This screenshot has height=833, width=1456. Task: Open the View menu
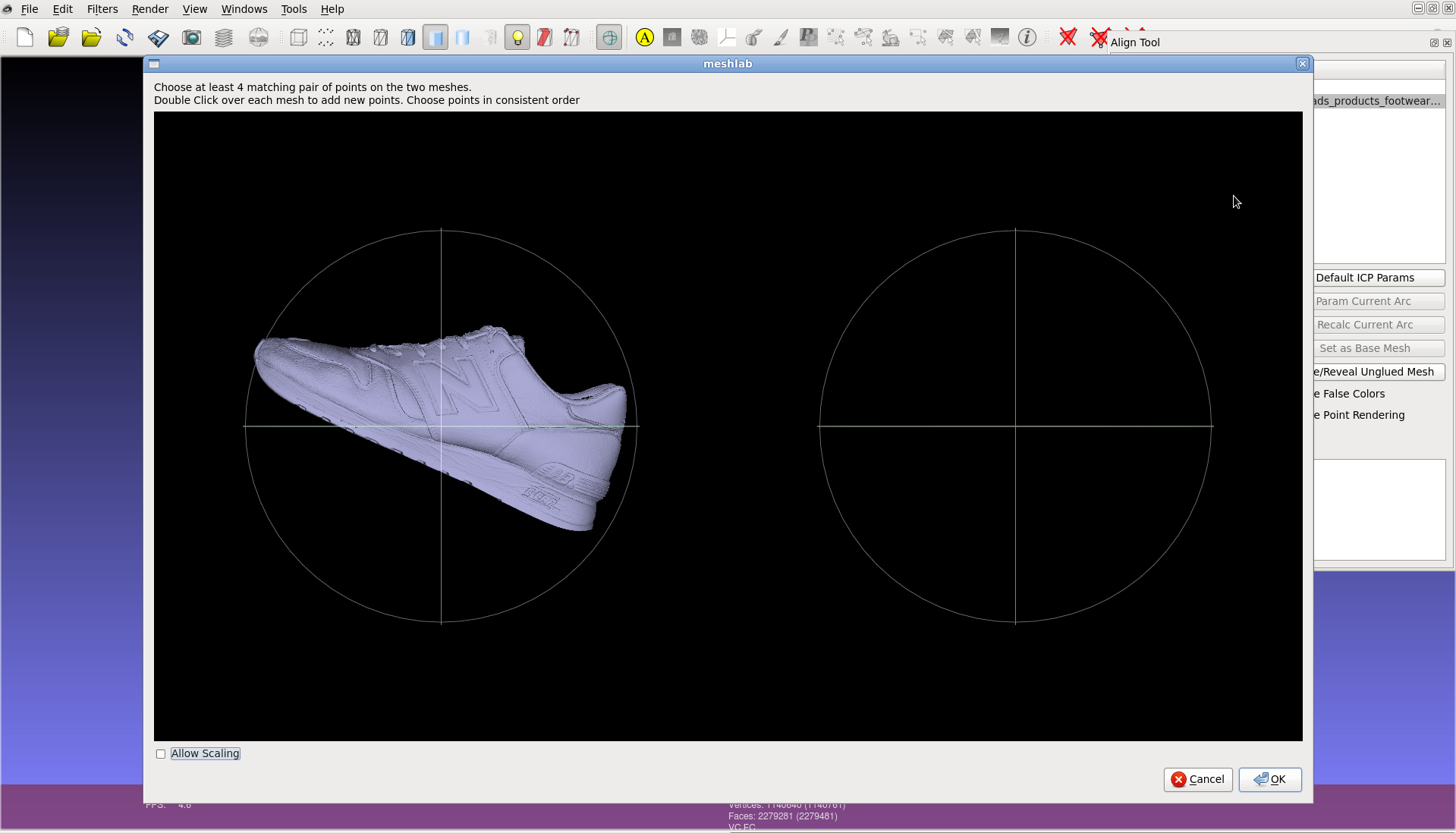coord(195,9)
